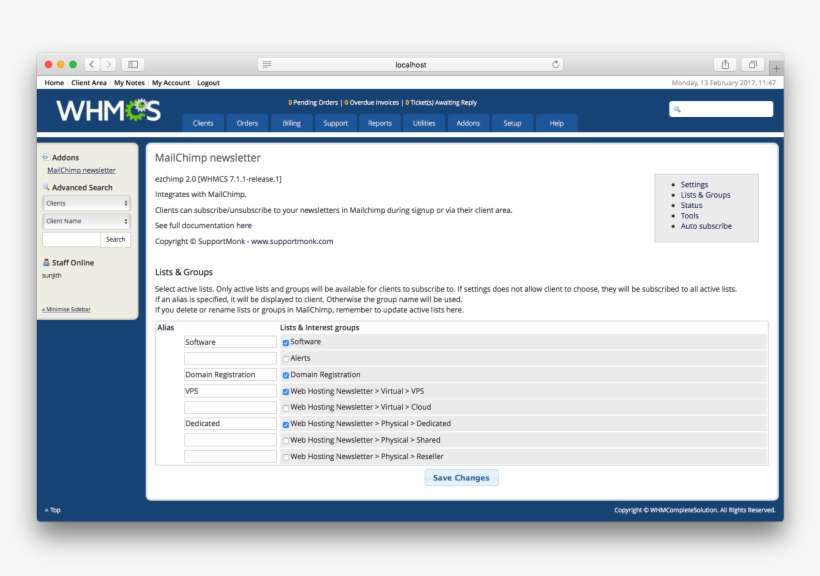Click the browser back arrow
This screenshot has width=820, height=576.
click(94, 62)
